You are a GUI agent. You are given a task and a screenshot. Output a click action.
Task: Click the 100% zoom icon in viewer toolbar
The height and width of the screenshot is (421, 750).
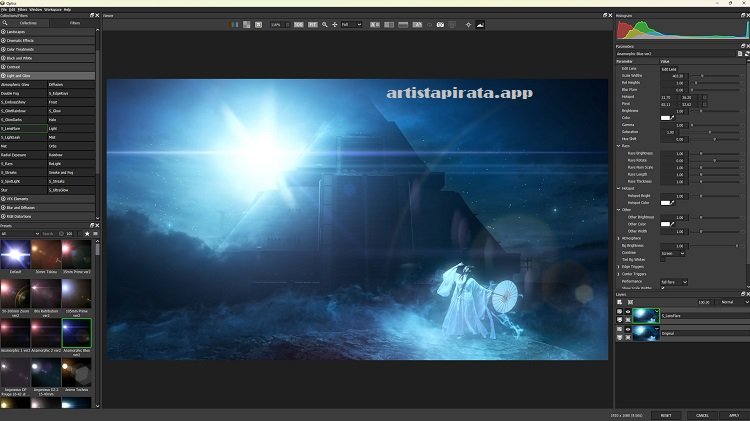coord(298,24)
